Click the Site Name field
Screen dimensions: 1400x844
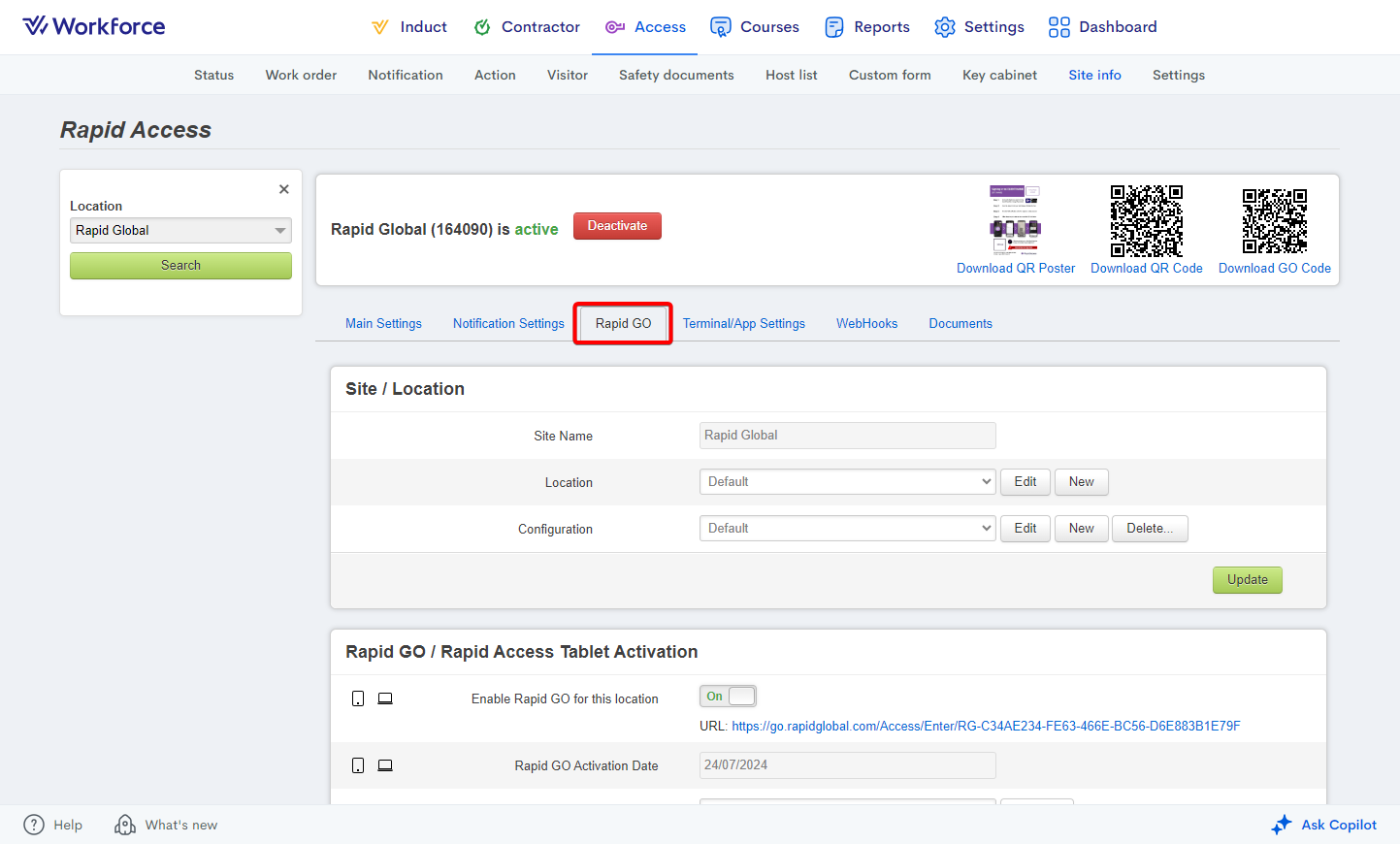pos(848,436)
